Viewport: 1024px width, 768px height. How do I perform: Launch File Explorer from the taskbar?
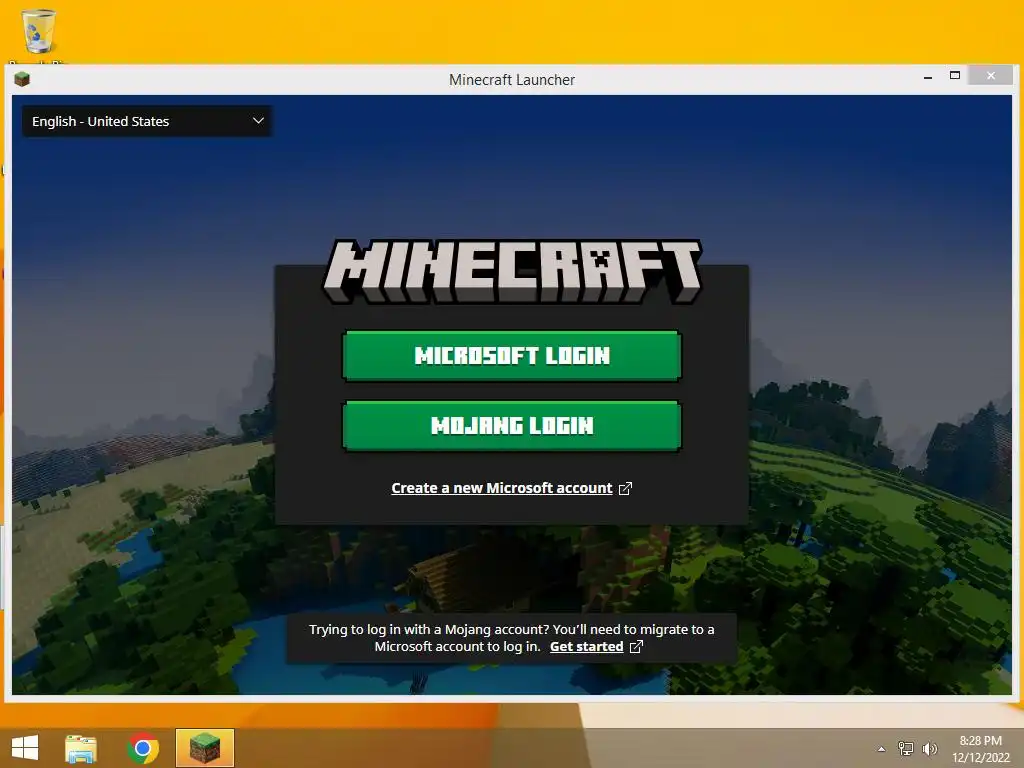[x=81, y=748]
